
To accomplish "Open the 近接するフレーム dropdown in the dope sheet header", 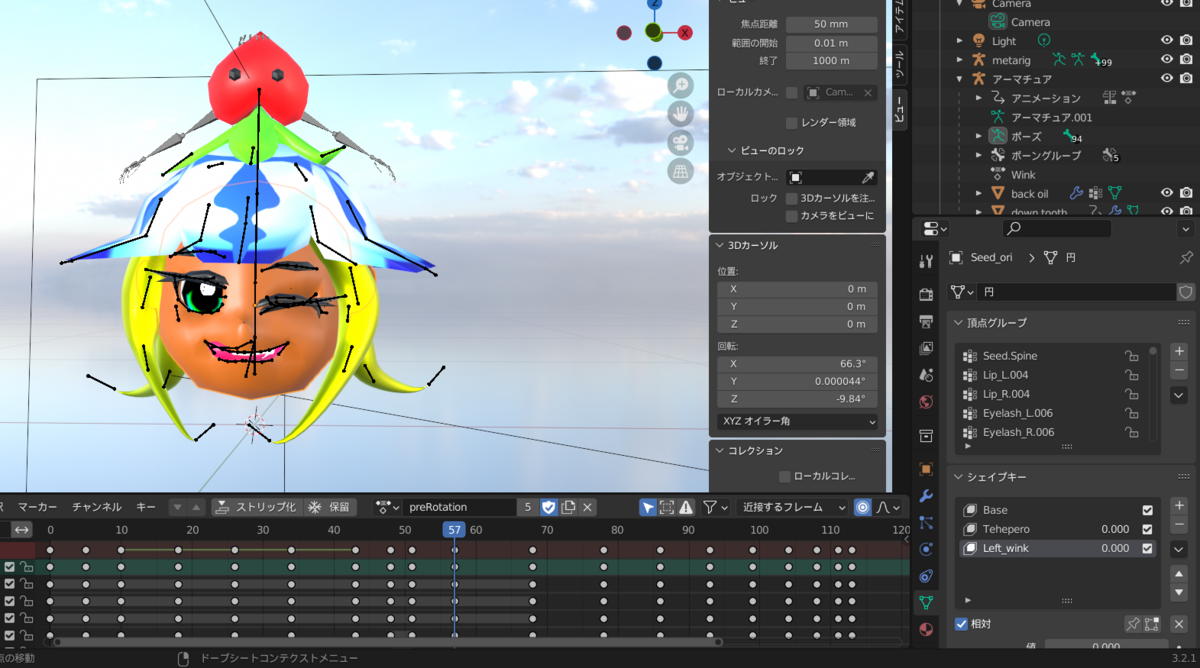I will 790,507.
